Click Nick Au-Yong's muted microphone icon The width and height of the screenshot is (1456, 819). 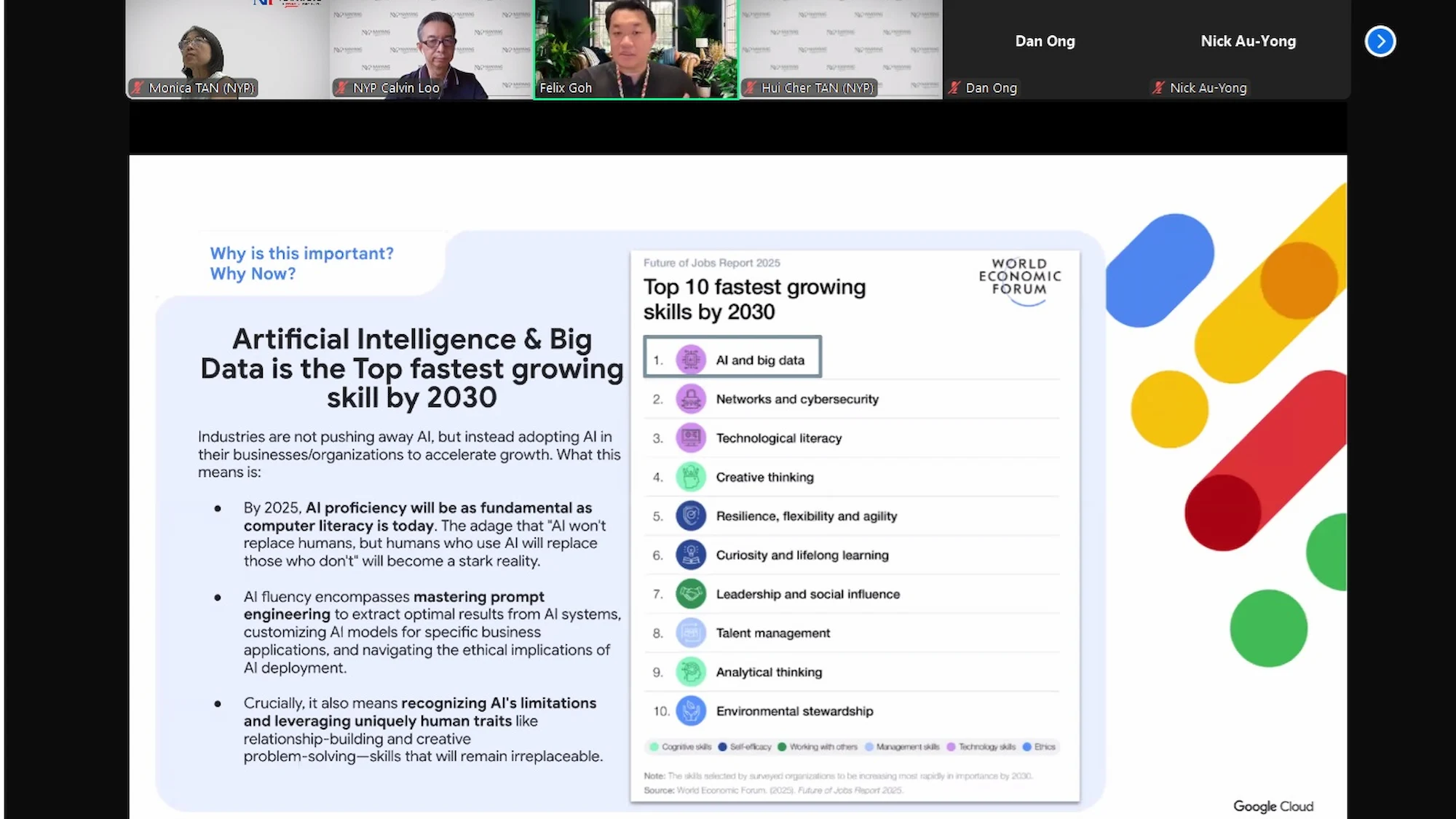(1158, 88)
